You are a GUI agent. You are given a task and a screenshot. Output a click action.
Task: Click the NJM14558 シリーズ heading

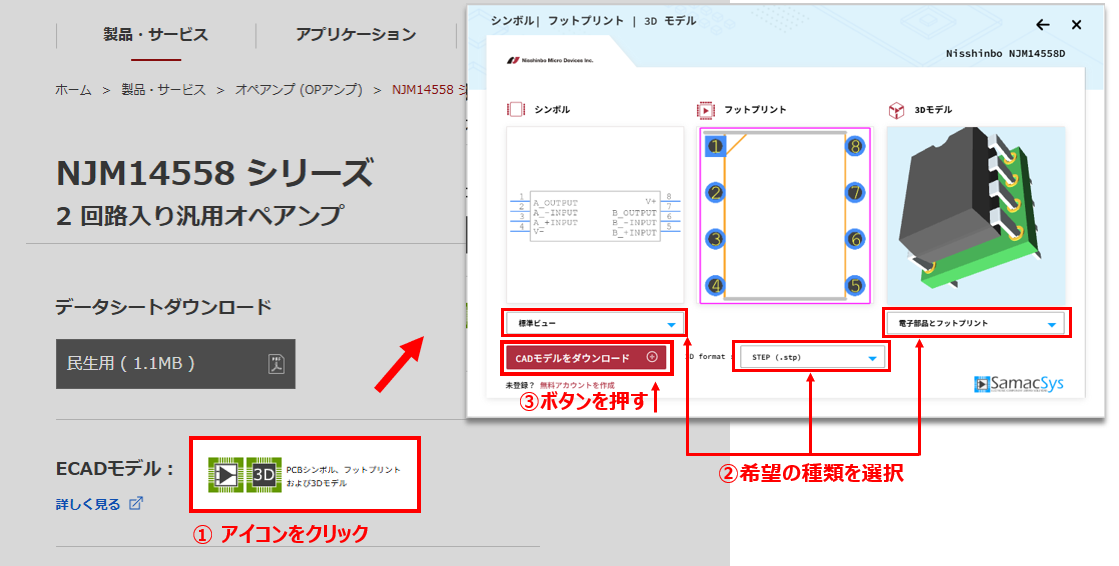[215, 173]
